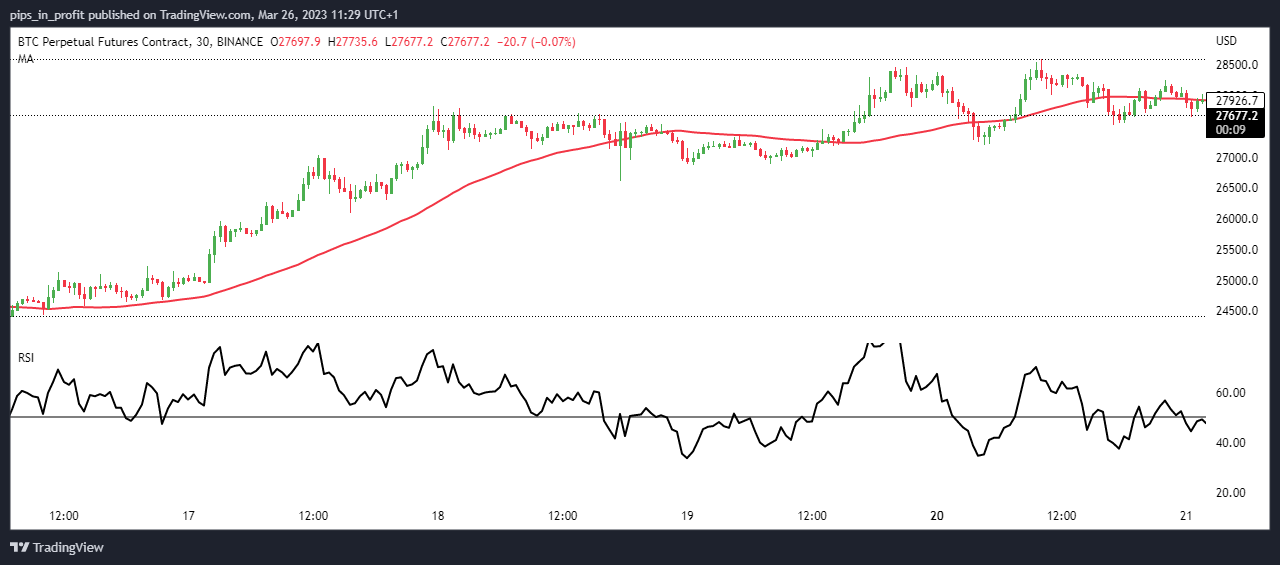Click the high value H27735.6 in header
This screenshot has height=565, width=1280.
357,42
